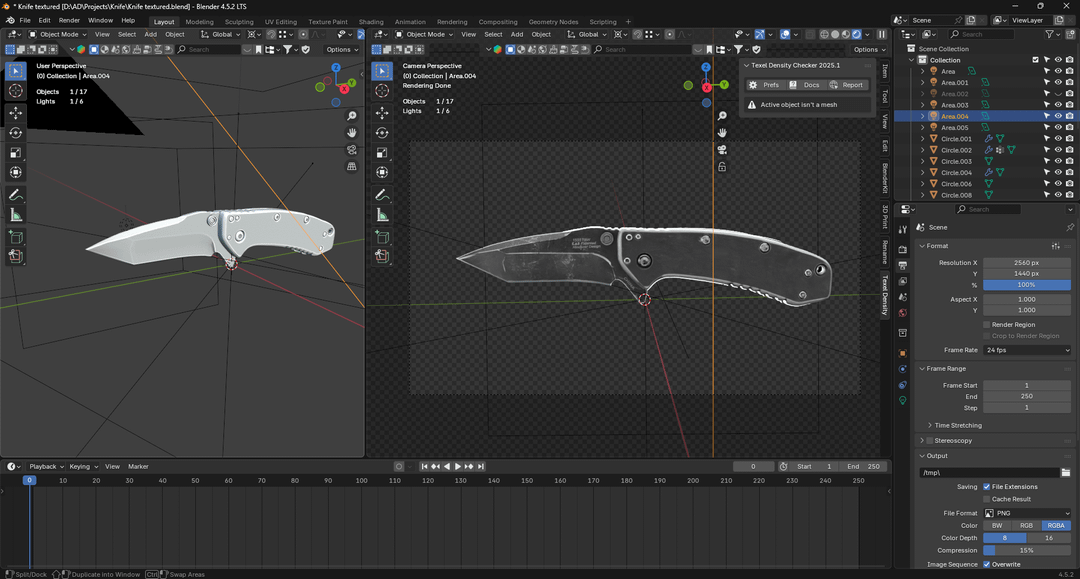Click the Docs button in Texel Density panel
1080x579 pixels.
(x=805, y=85)
